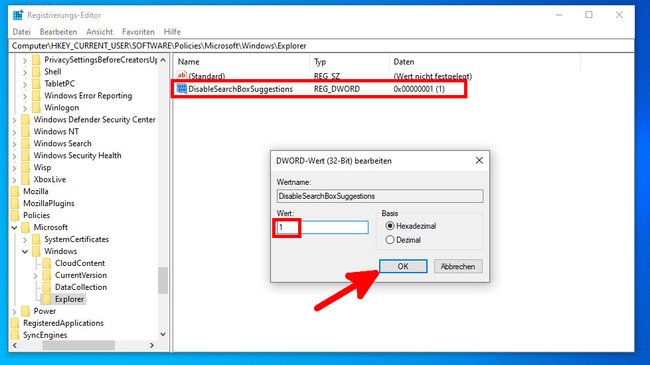650x365 pixels.
Task: Click the Typ column header
Action: pyautogui.click(x=349, y=62)
